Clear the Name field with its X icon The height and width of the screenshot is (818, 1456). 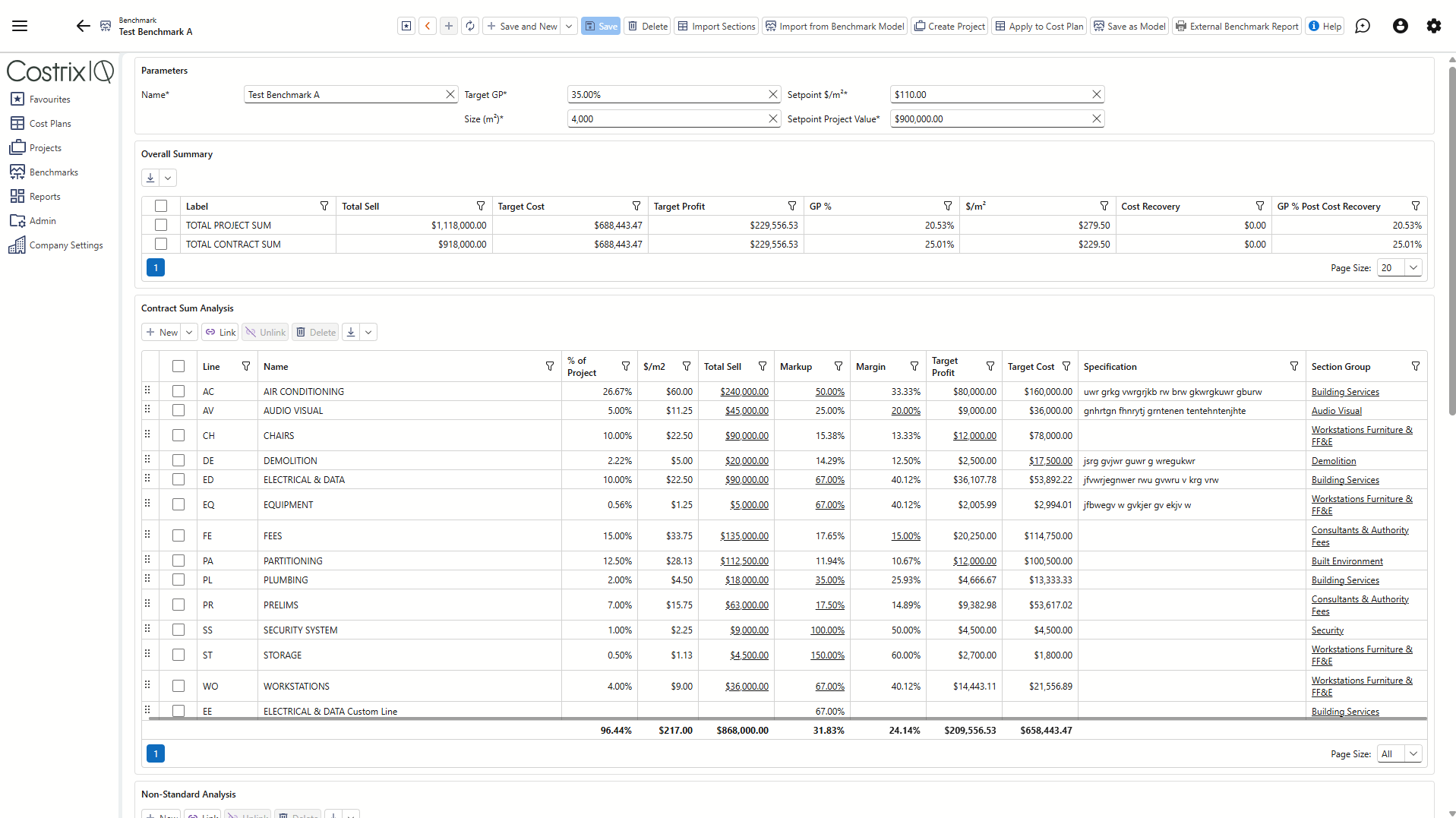pyautogui.click(x=450, y=94)
